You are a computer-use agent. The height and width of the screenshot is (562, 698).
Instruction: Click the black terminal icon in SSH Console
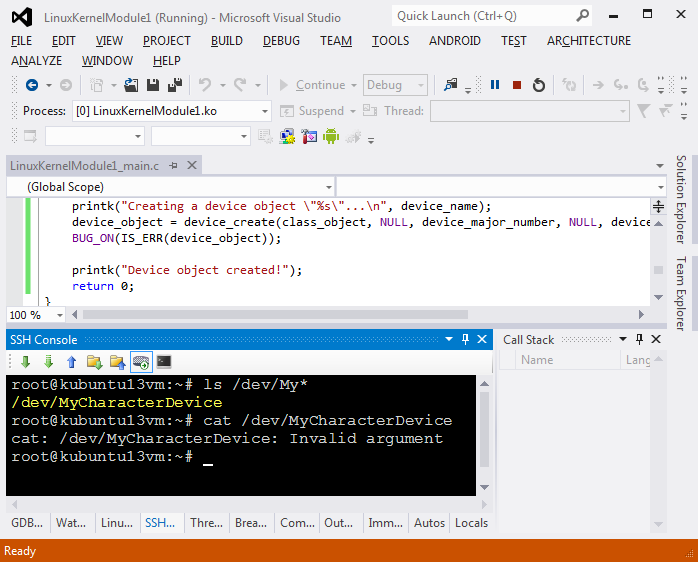[x=164, y=362]
